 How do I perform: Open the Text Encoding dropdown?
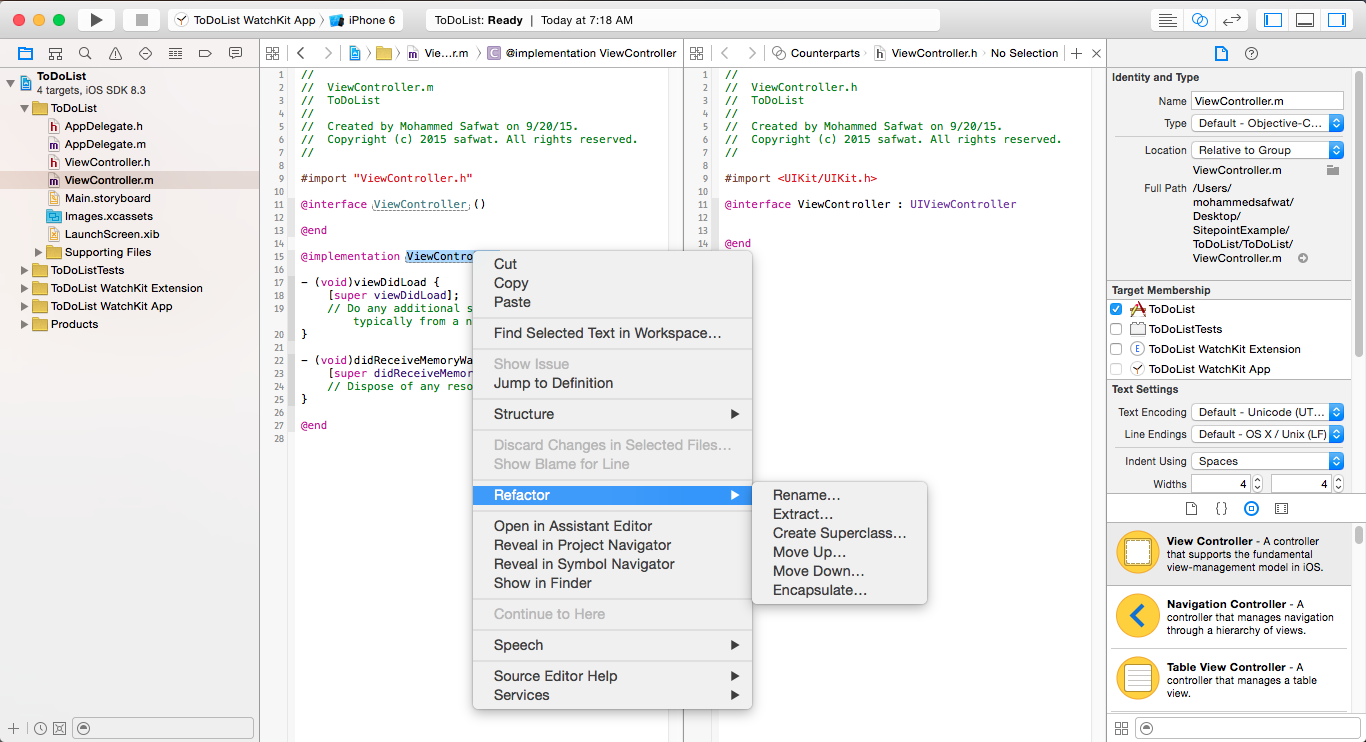click(1267, 412)
